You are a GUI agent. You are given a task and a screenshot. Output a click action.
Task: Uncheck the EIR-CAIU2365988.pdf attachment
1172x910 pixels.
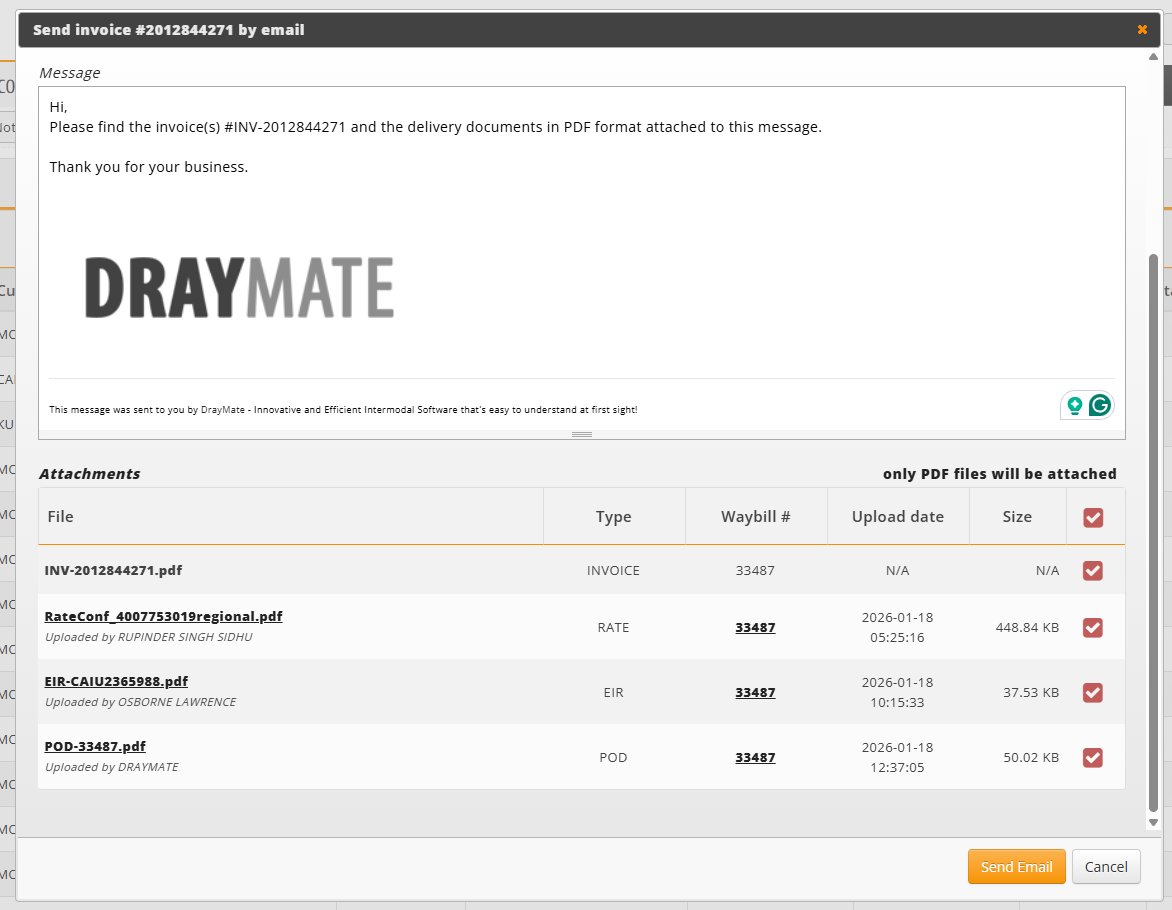pos(1092,692)
